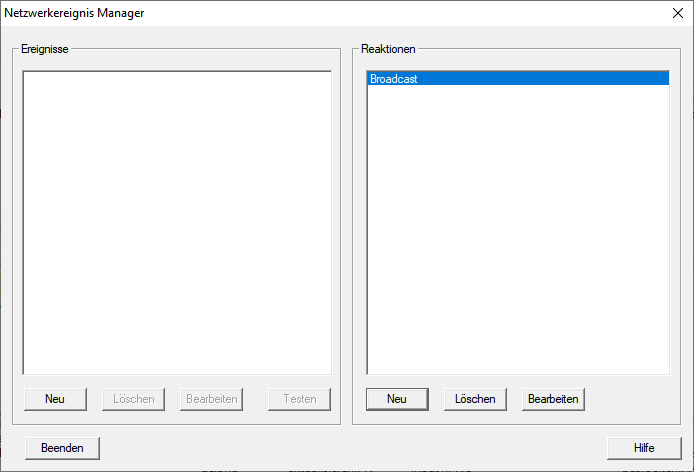The image size is (694, 472).
Task: Click the gap between Ereignisse Bearbeiten and Testen
Action: (x=255, y=399)
